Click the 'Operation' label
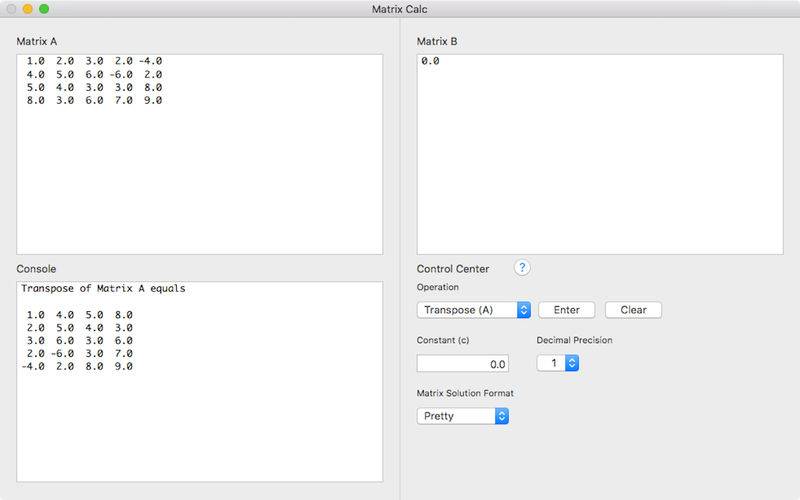800x500 pixels. (438, 287)
